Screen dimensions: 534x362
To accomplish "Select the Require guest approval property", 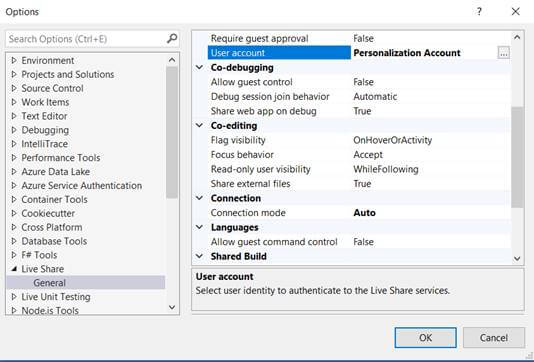I will click(x=260, y=38).
